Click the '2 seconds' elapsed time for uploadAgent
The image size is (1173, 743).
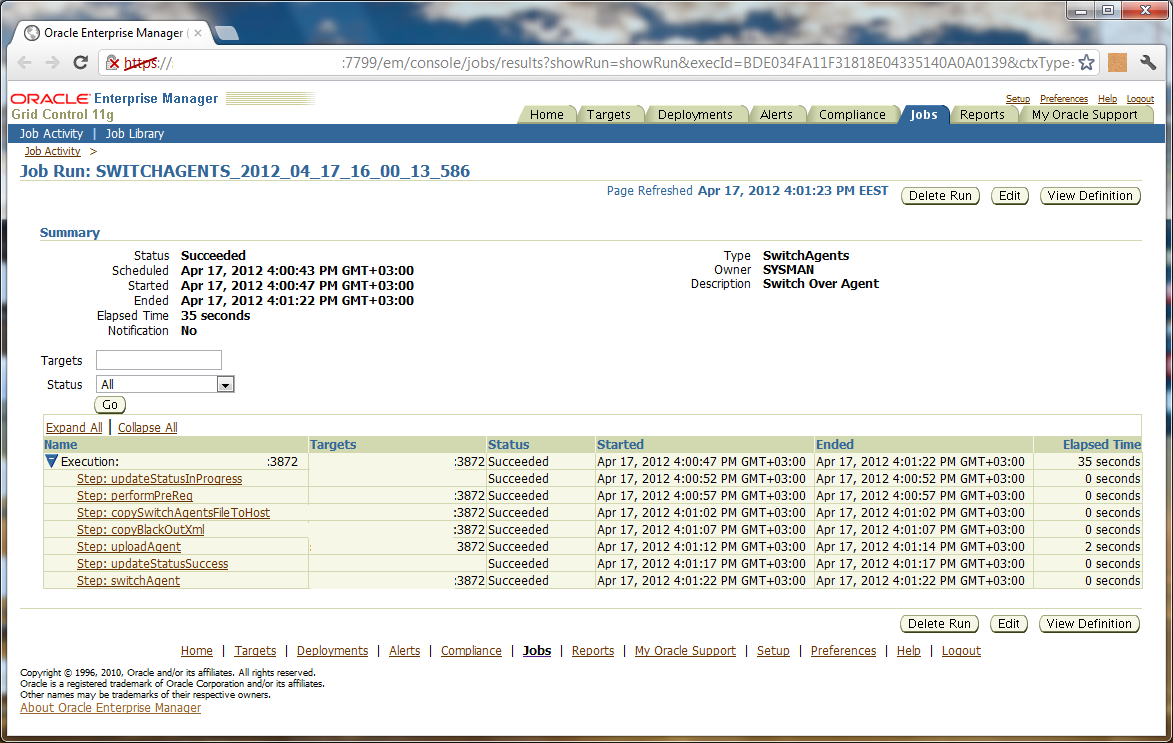(x=1112, y=547)
